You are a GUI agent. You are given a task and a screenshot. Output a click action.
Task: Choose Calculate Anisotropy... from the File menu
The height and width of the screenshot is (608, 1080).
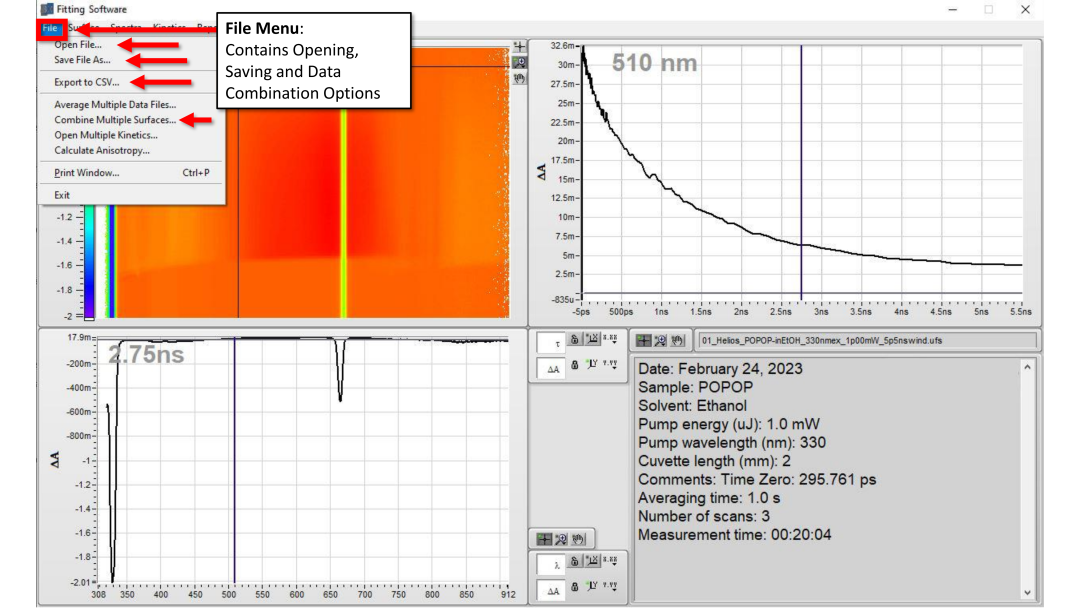[102, 150]
